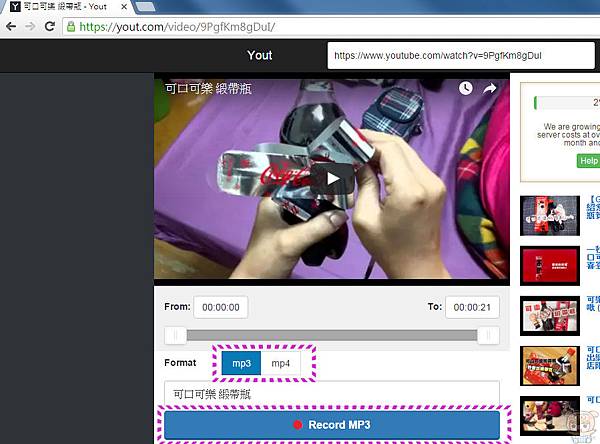Open the first related video thumbnail
The height and width of the screenshot is (444, 600).
550,215
